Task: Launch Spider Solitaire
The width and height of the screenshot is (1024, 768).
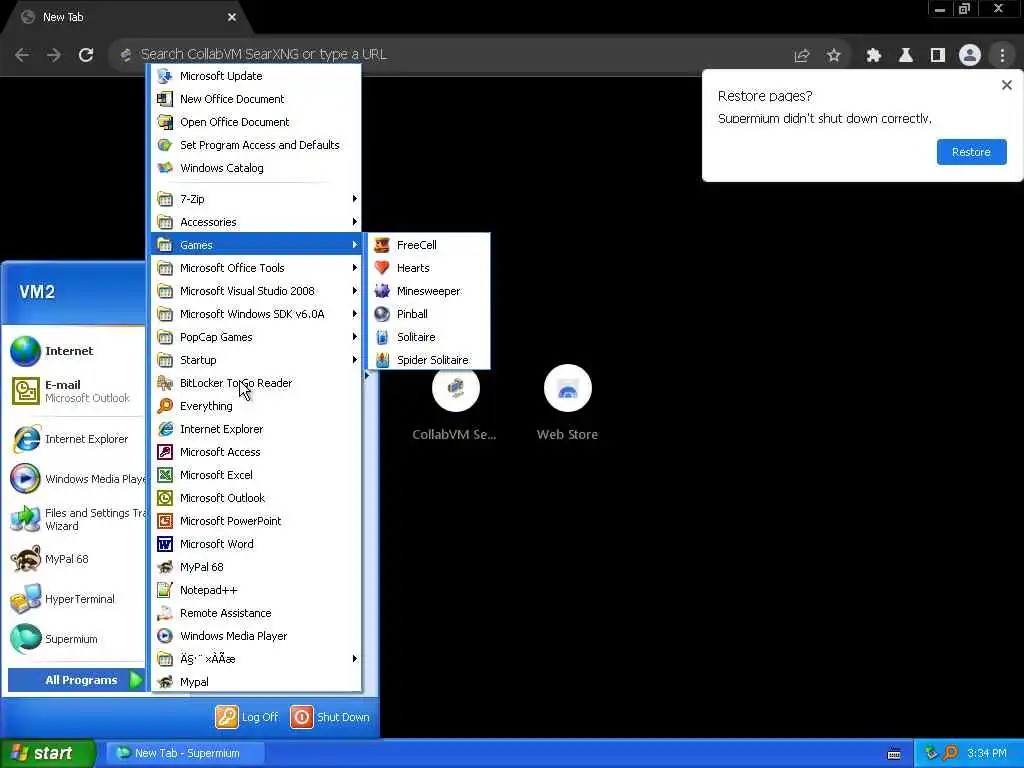Action: click(x=428, y=360)
